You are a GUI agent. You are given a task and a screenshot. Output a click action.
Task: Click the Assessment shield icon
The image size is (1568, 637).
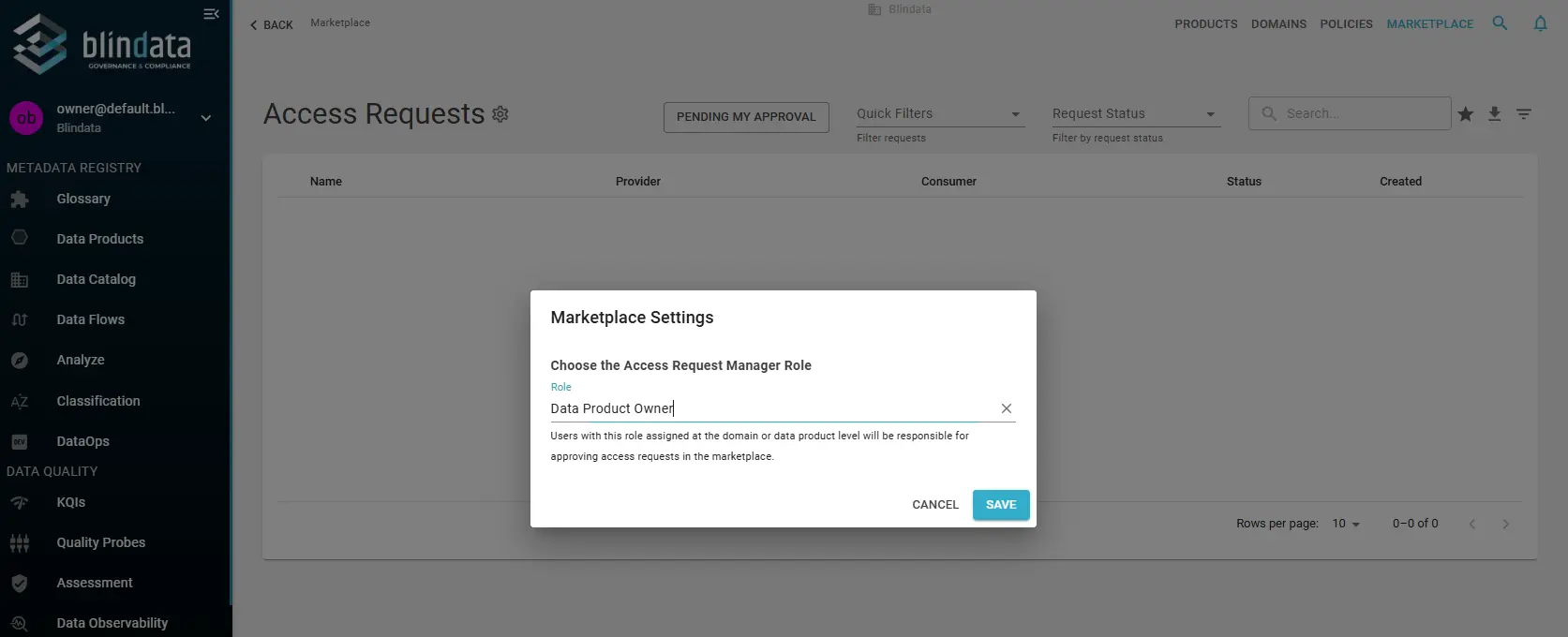pos(20,583)
